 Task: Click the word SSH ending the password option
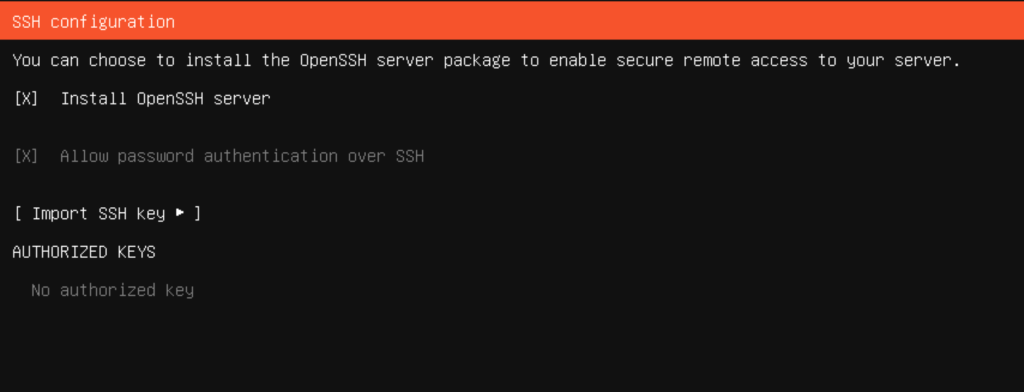(410, 156)
